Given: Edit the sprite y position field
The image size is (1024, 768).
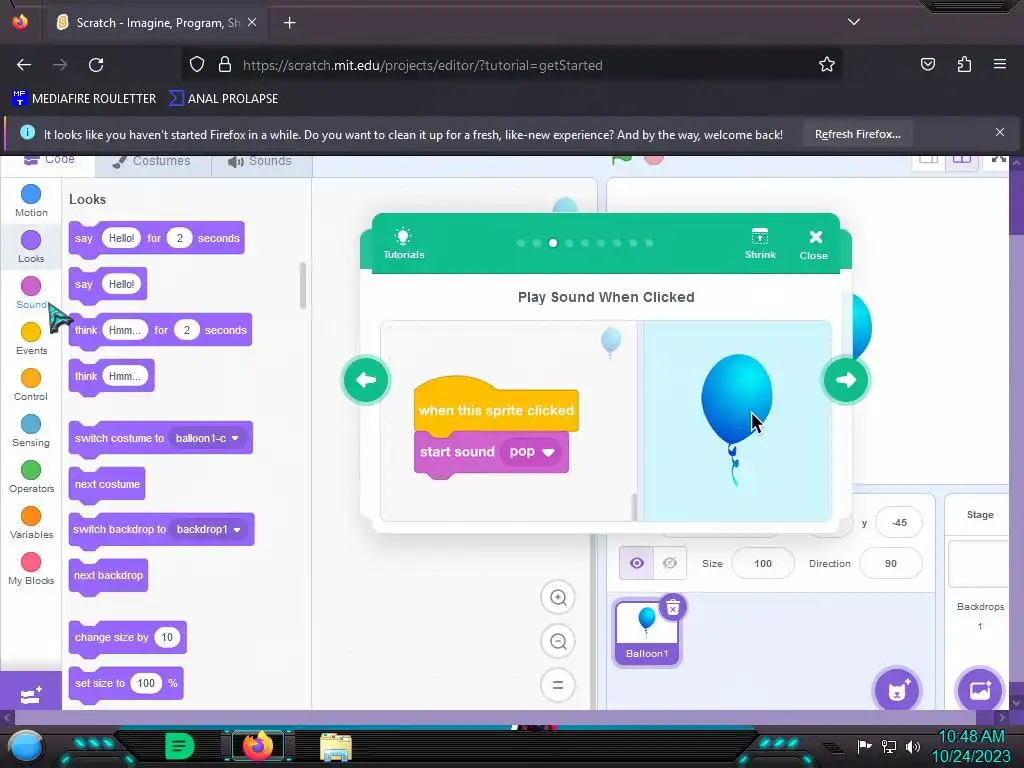Looking at the screenshot, I should click(899, 522).
